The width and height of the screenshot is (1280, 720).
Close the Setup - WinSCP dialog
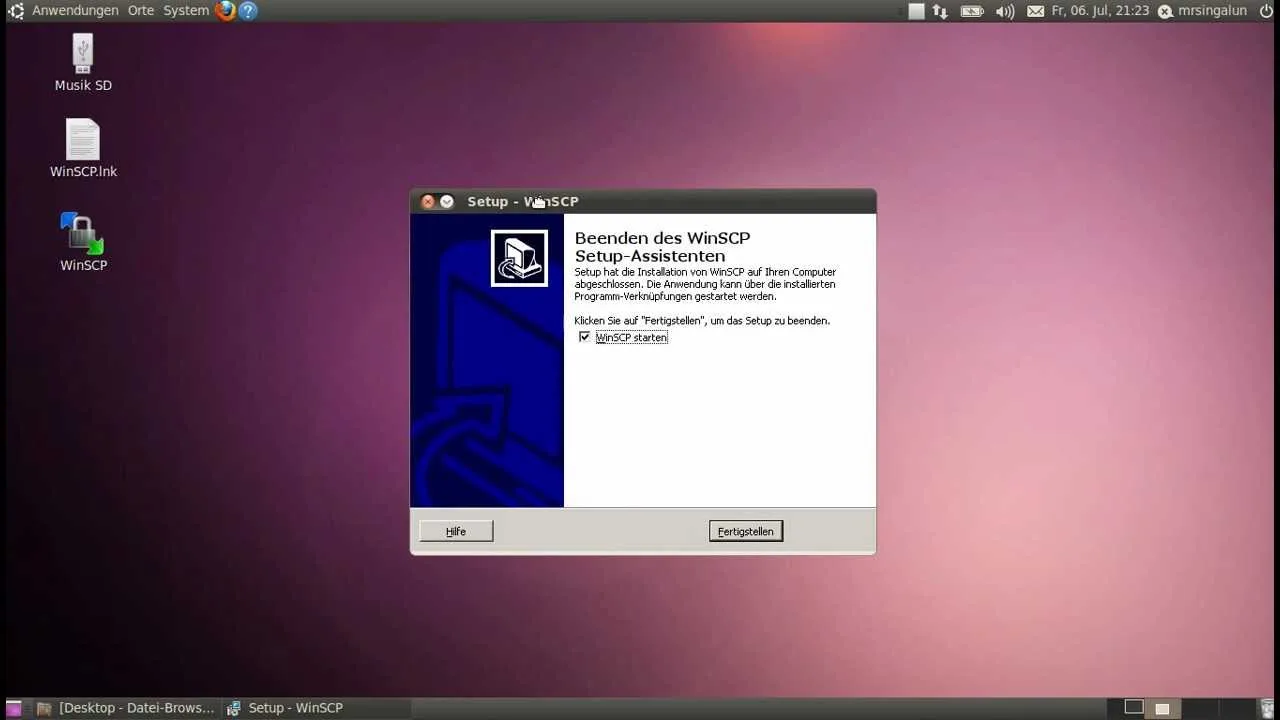428,201
